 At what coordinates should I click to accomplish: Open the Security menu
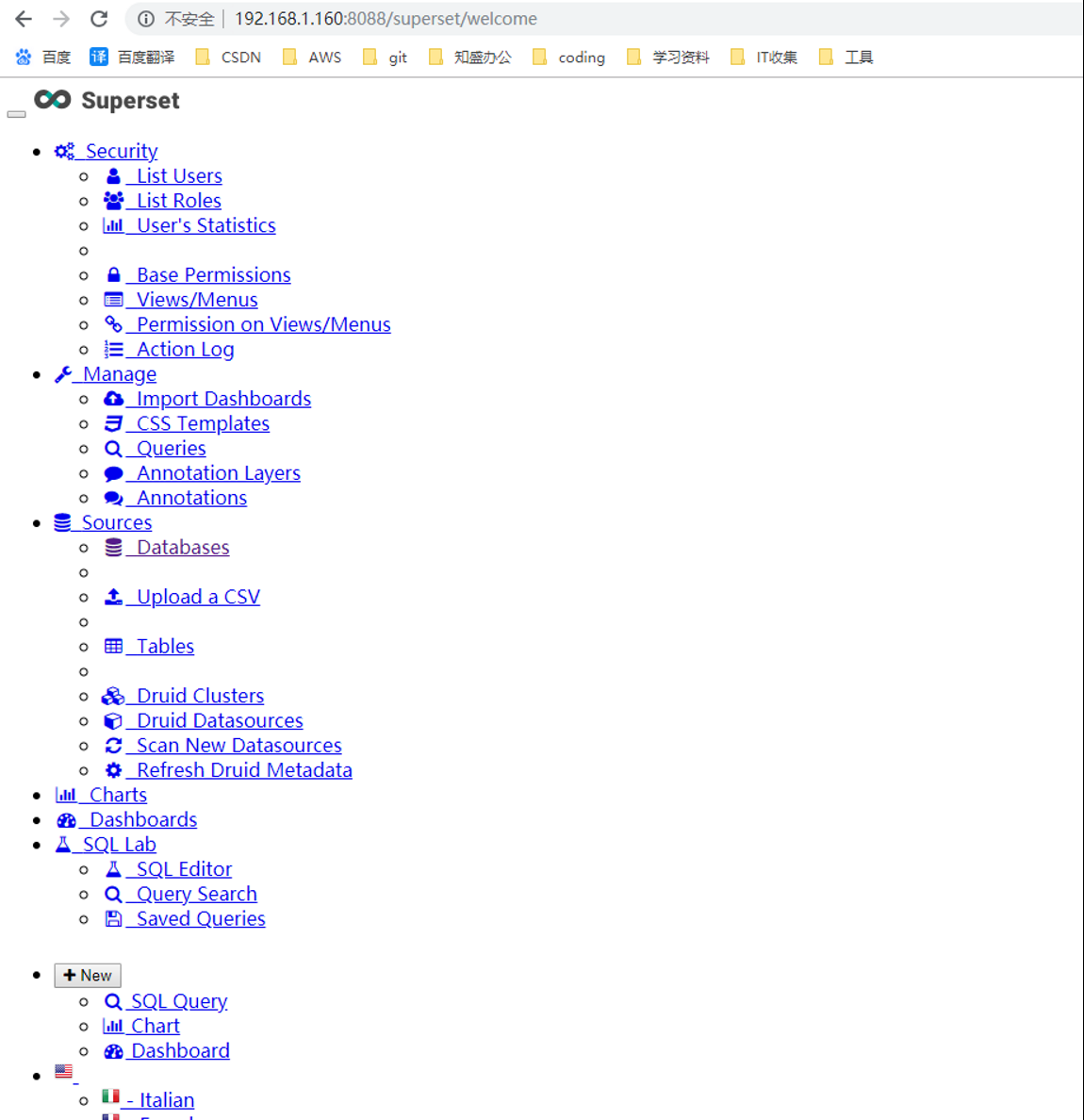(x=122, y=152)
